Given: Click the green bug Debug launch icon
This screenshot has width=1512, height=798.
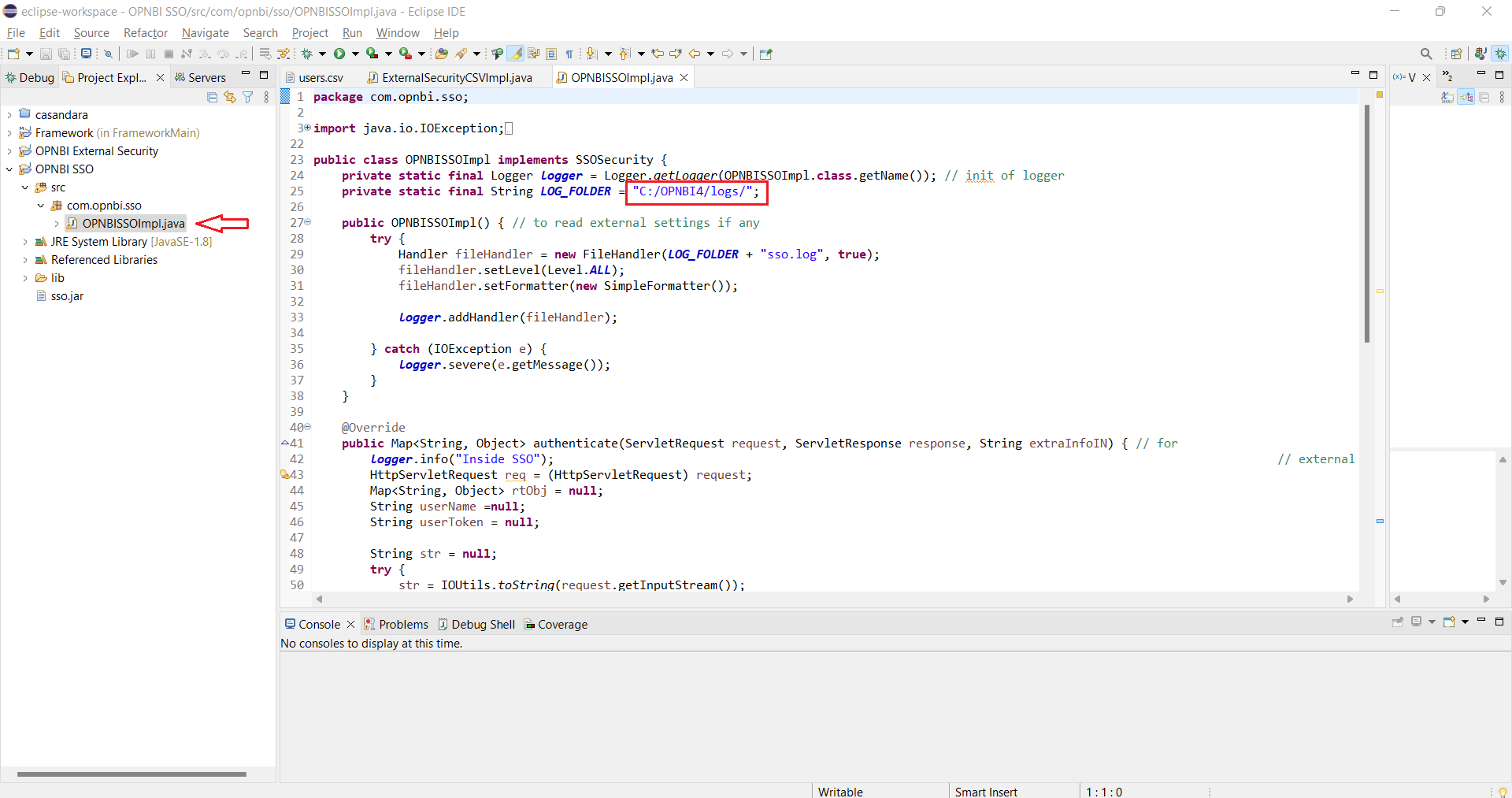Looking at the screenshot, I should (306, 54).
